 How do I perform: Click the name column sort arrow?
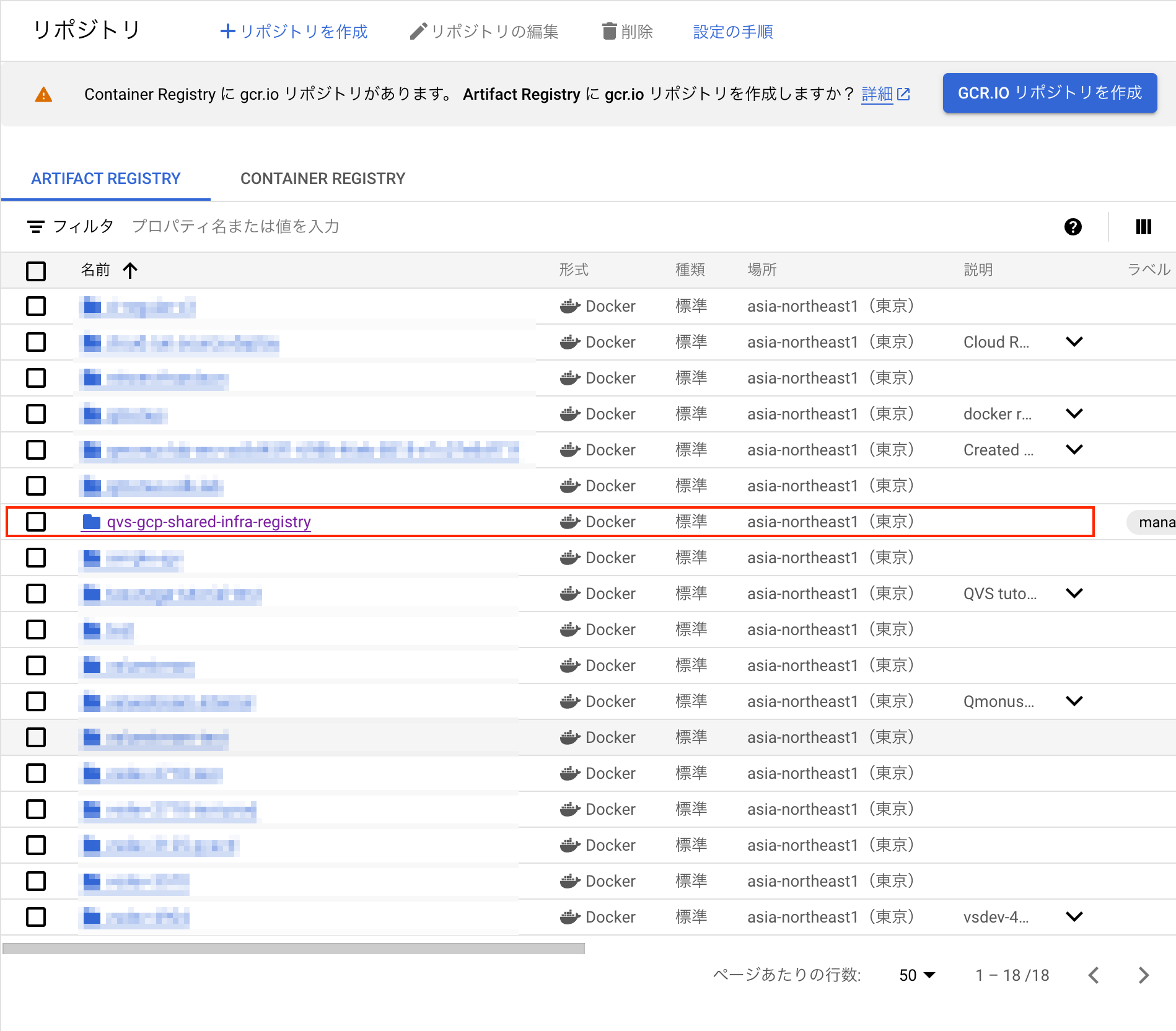pyautogui.click(x=130, y=270)
